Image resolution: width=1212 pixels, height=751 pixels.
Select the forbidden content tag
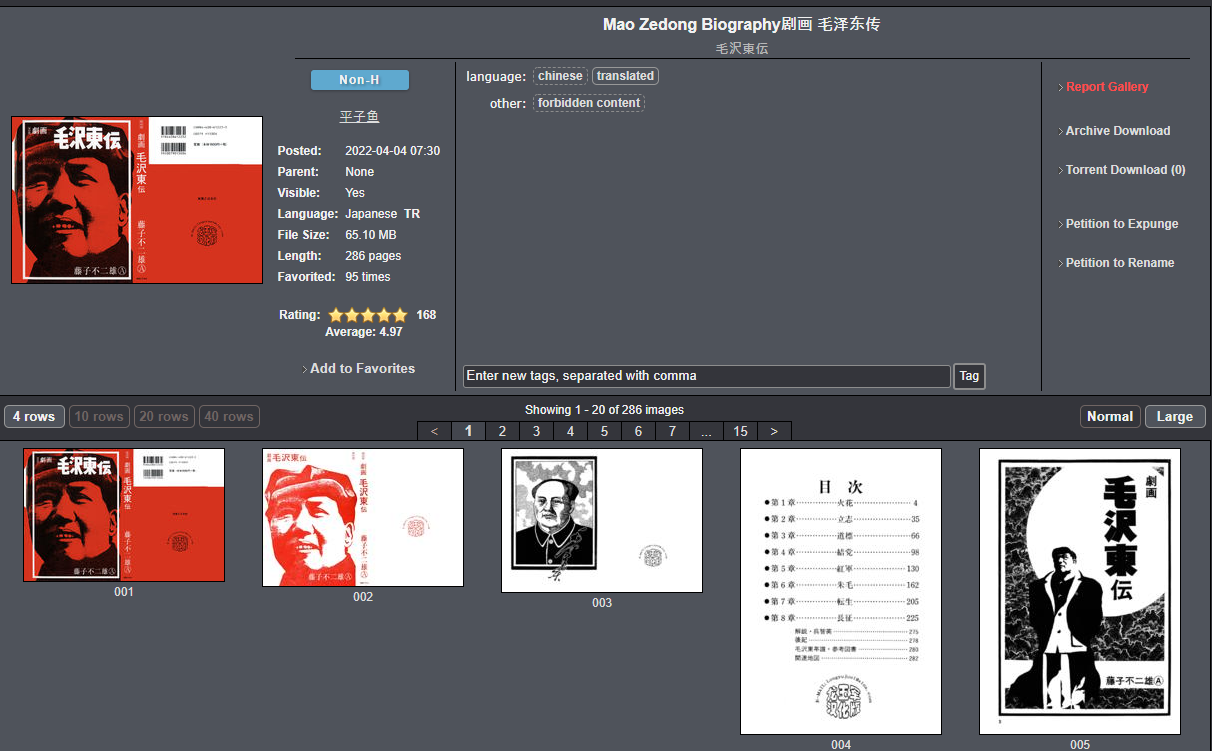[x=589, y=103]
